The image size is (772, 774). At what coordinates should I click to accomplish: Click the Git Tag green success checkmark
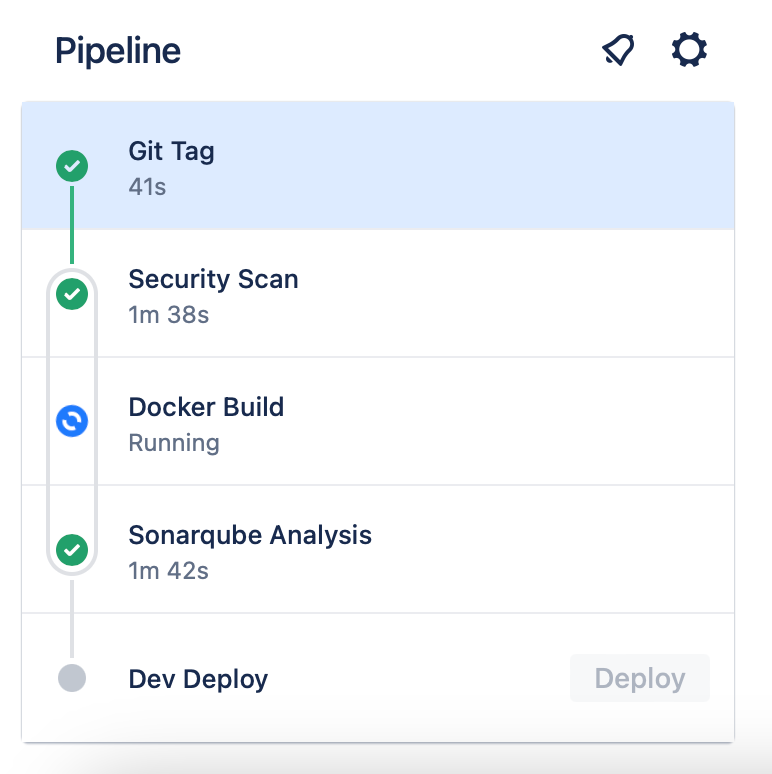(x=72, y=166)
